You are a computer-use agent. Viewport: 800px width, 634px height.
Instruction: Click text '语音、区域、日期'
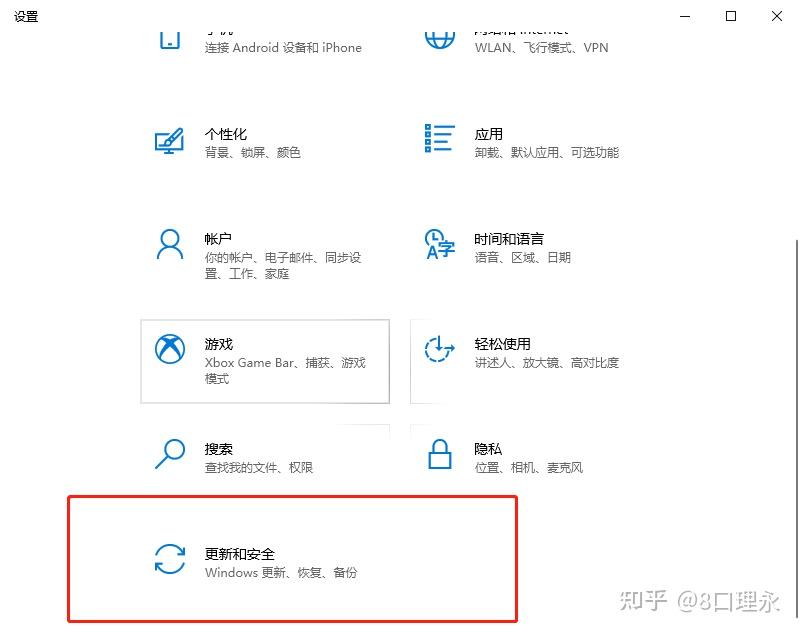522,258
